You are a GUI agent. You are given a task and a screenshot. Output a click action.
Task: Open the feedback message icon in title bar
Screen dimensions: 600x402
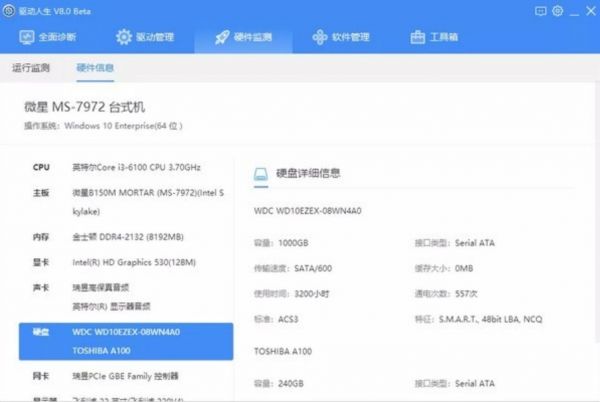coord(540,11)
